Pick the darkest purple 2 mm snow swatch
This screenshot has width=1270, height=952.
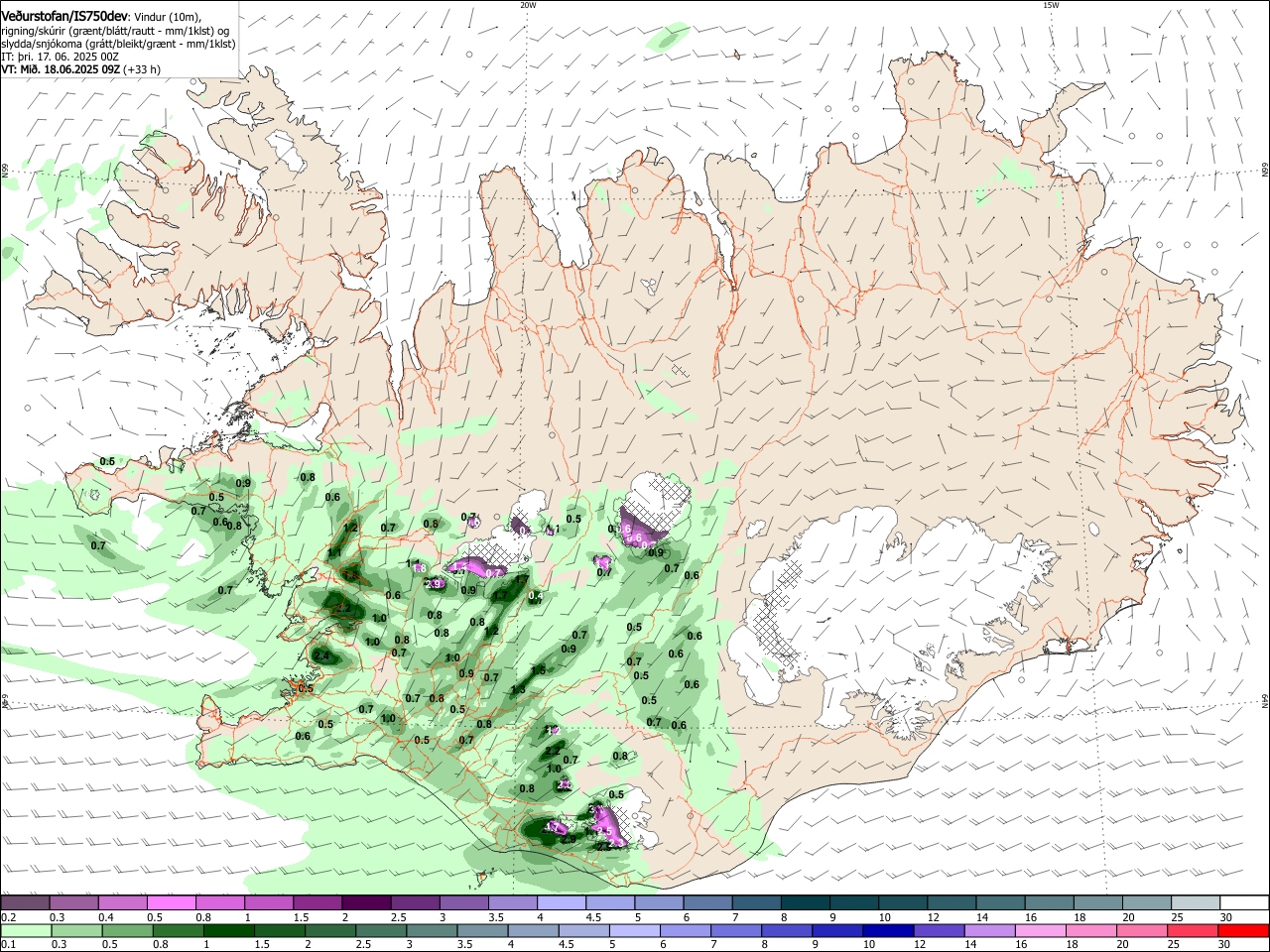tap(366, 902)
